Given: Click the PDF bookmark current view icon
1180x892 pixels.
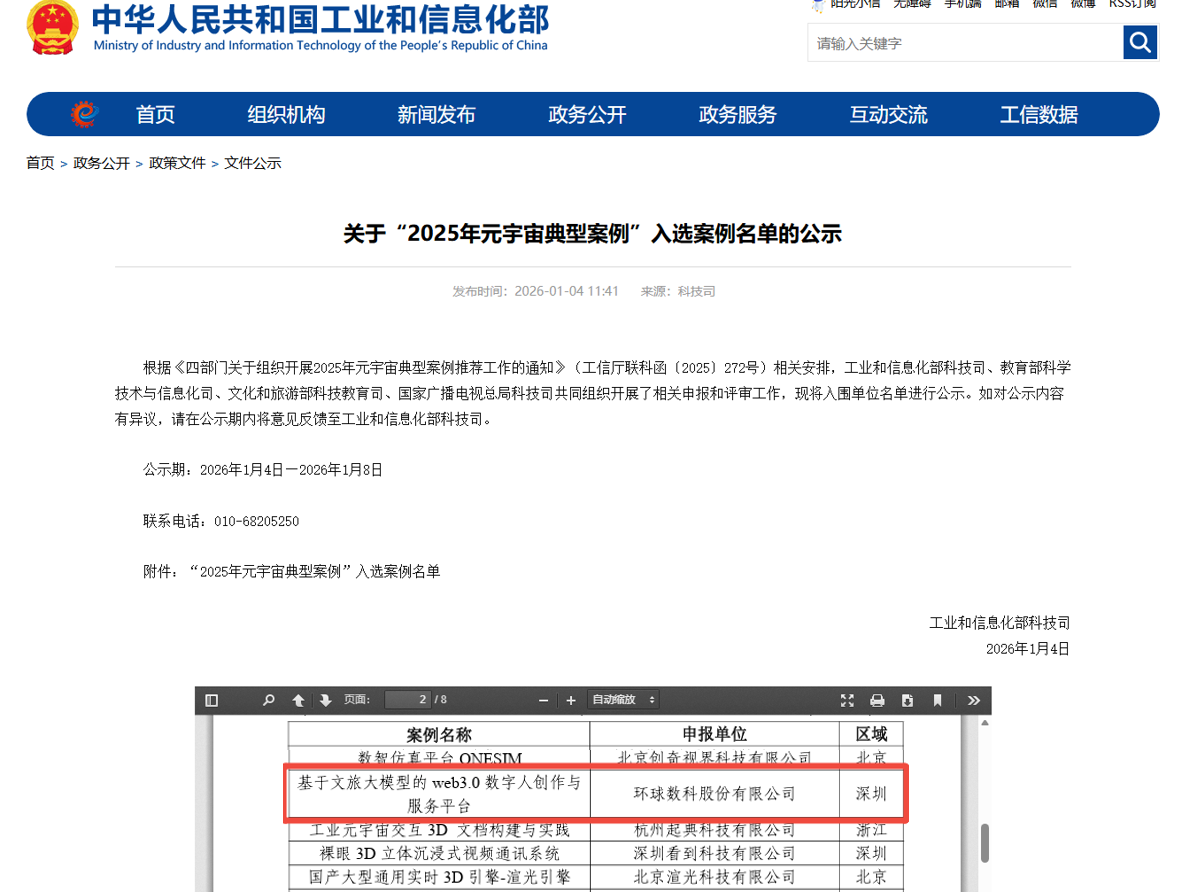Looking at the screenshot, I should (937, 700).
